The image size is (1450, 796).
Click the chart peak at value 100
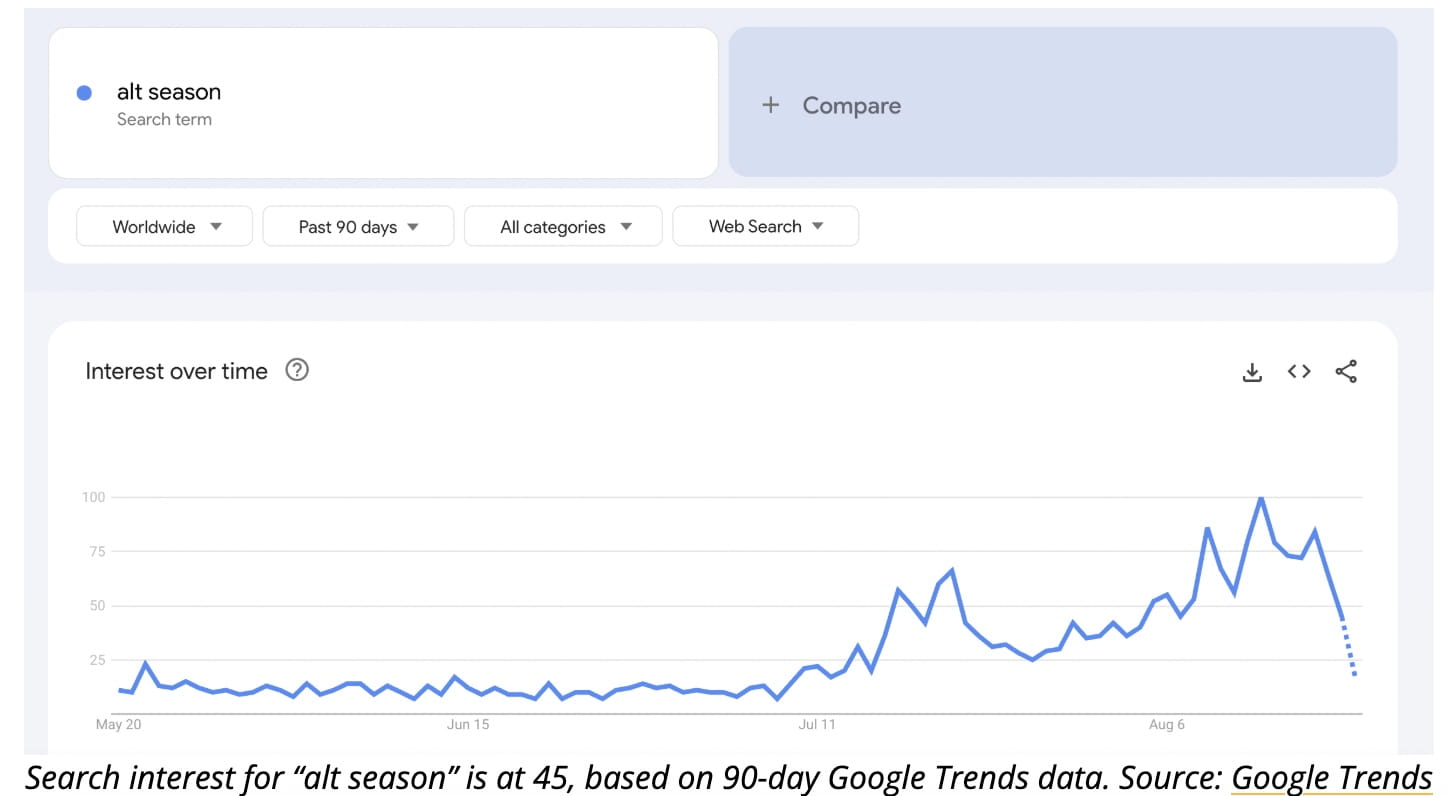1261,496
